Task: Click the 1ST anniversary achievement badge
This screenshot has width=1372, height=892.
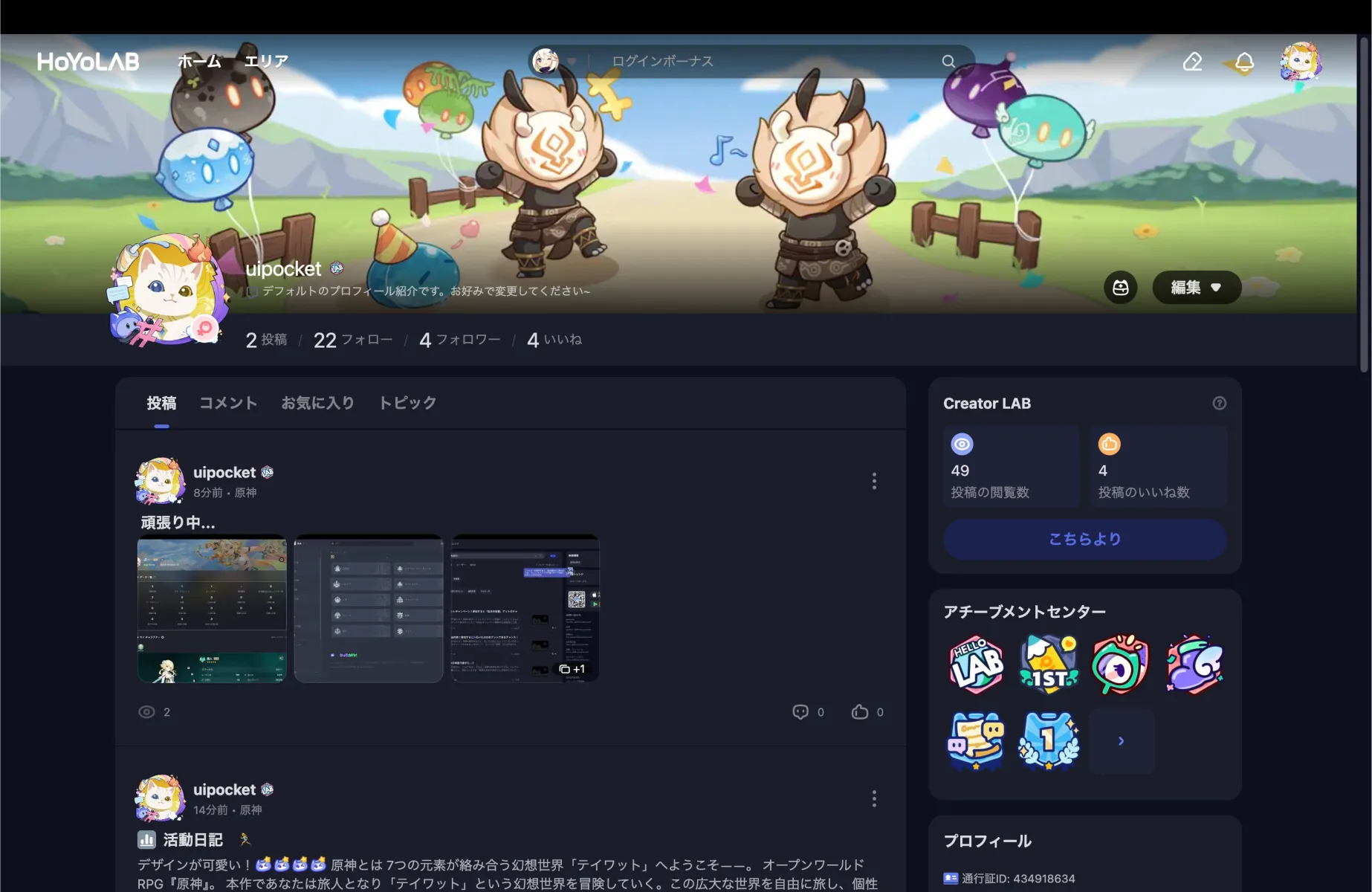Action: tap(1048, 664)
